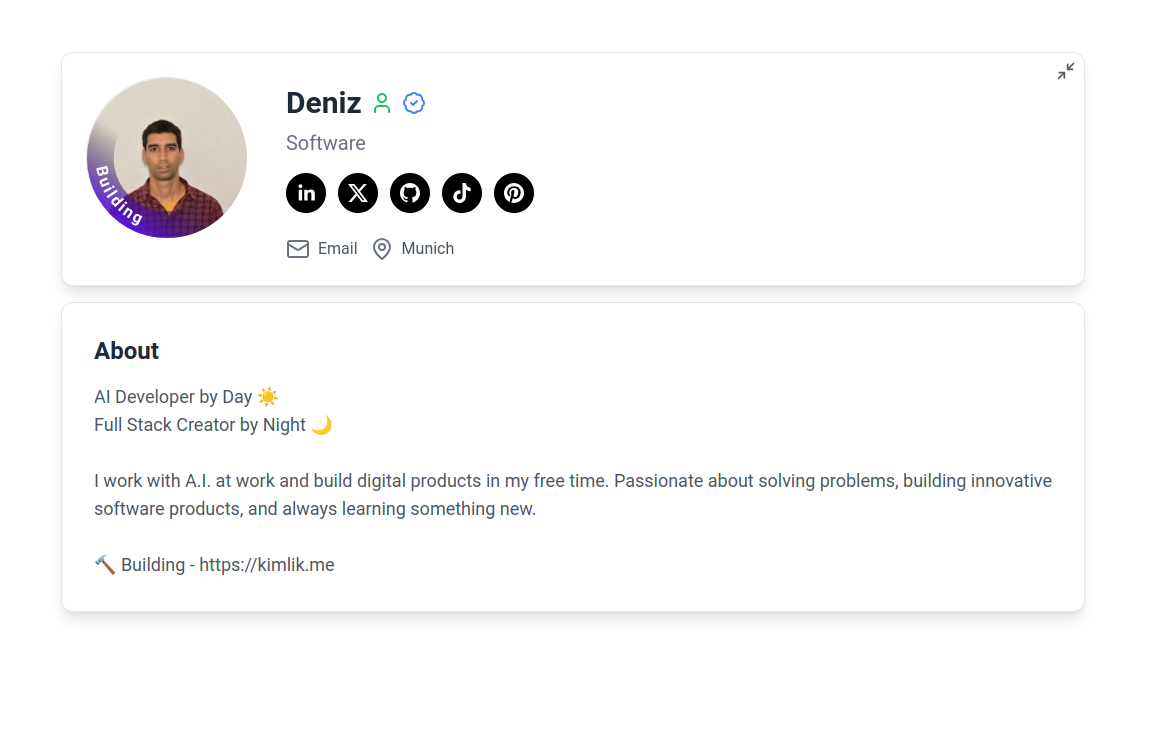
Task: Select the Munich location label
Action: point(428,248)
